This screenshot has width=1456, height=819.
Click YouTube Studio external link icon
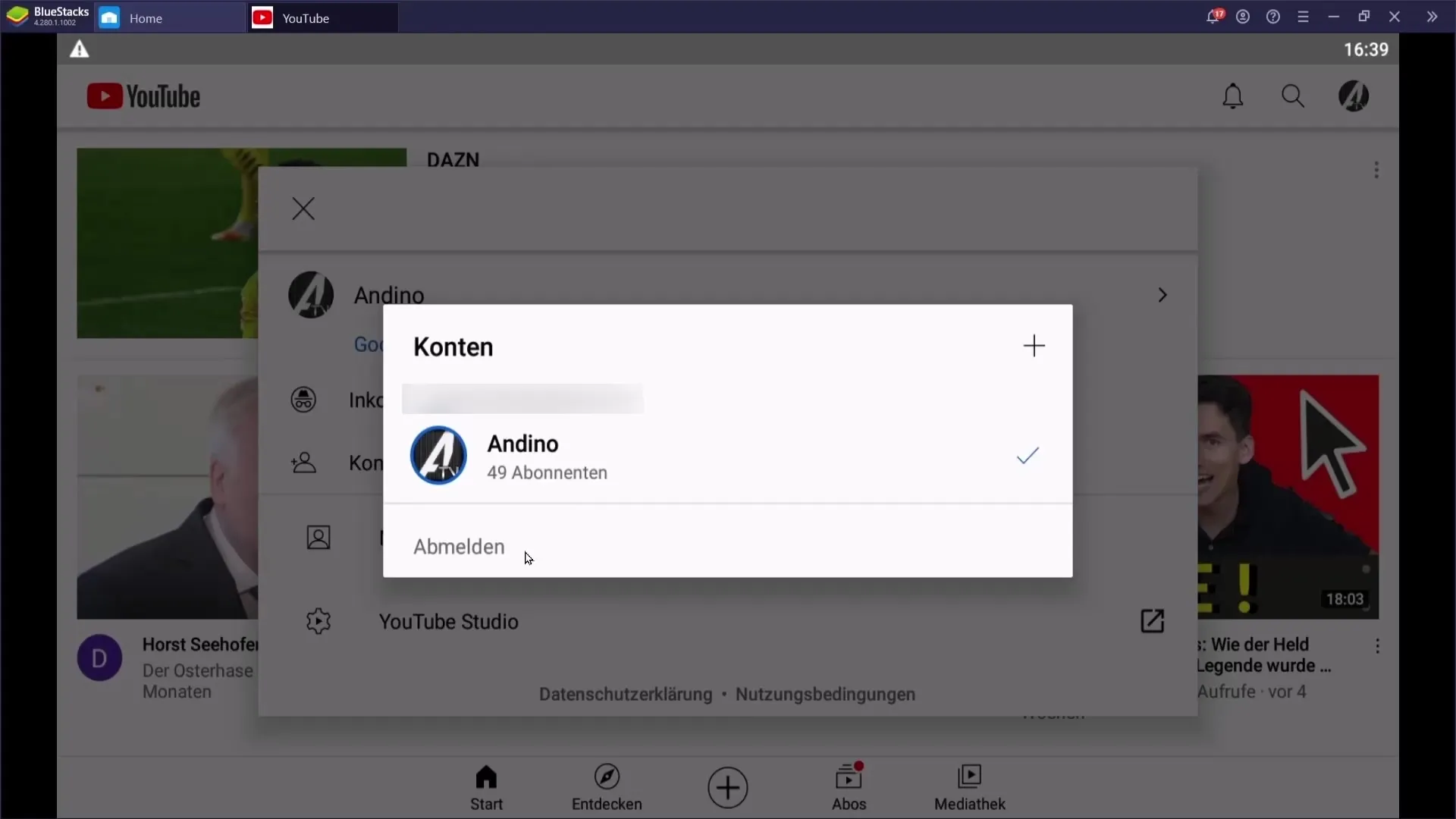point(1152,621)
